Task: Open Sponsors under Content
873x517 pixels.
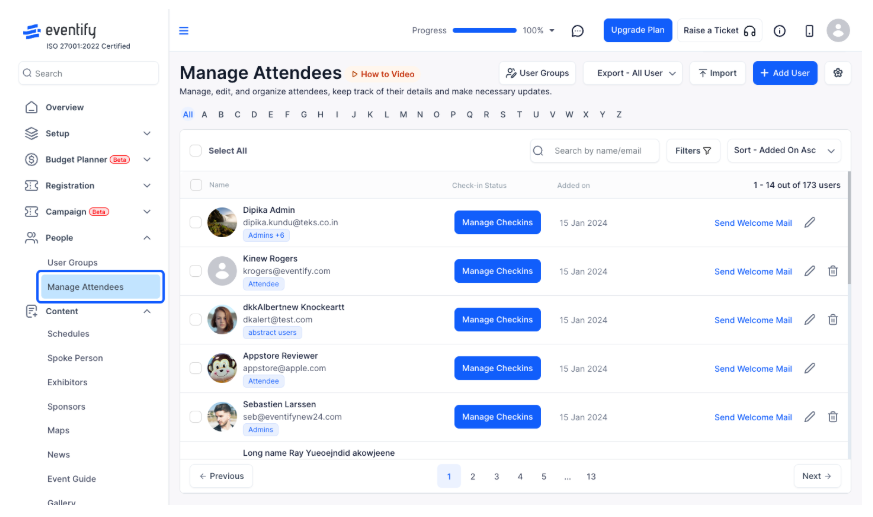Action: coord(66,406)
